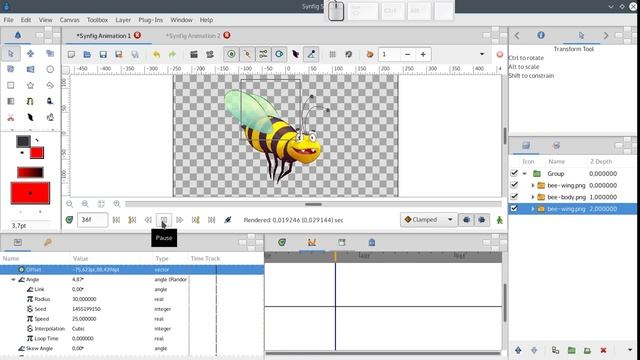Toggle grid snapping

348,54
